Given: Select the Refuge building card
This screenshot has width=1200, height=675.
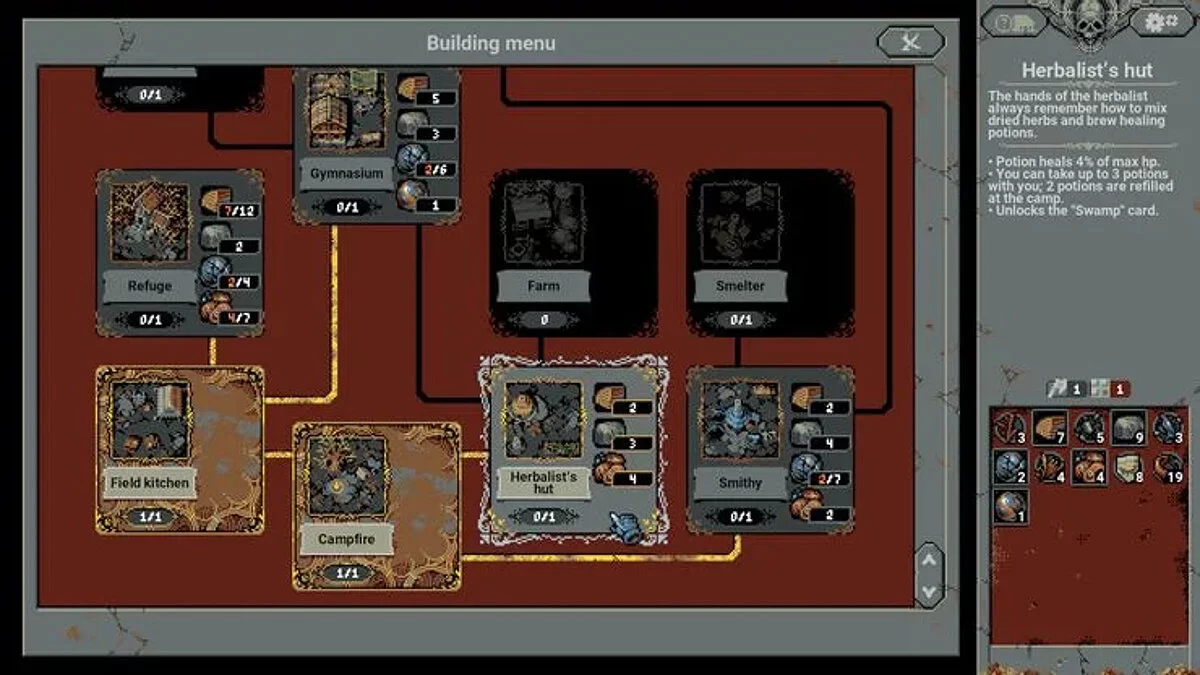Looking at the screenshot, I should coord(181,253).
